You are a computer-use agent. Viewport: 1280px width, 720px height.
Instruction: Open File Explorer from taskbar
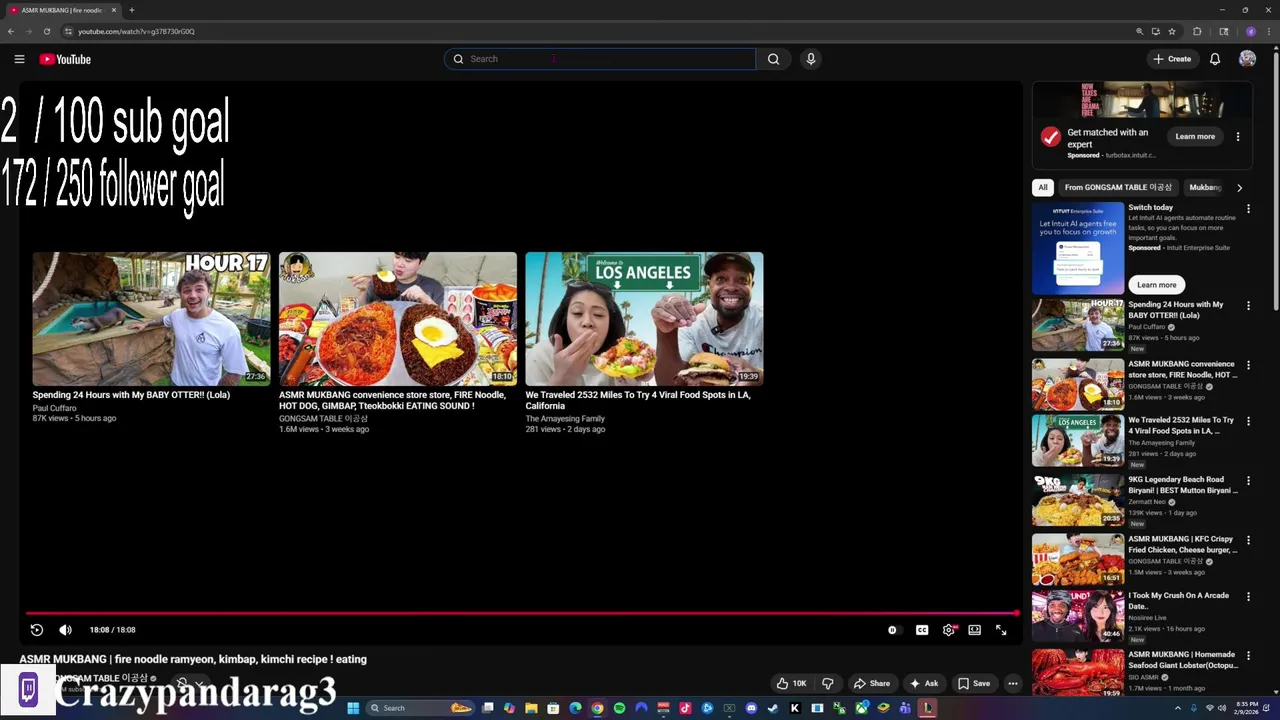(531, 708)
